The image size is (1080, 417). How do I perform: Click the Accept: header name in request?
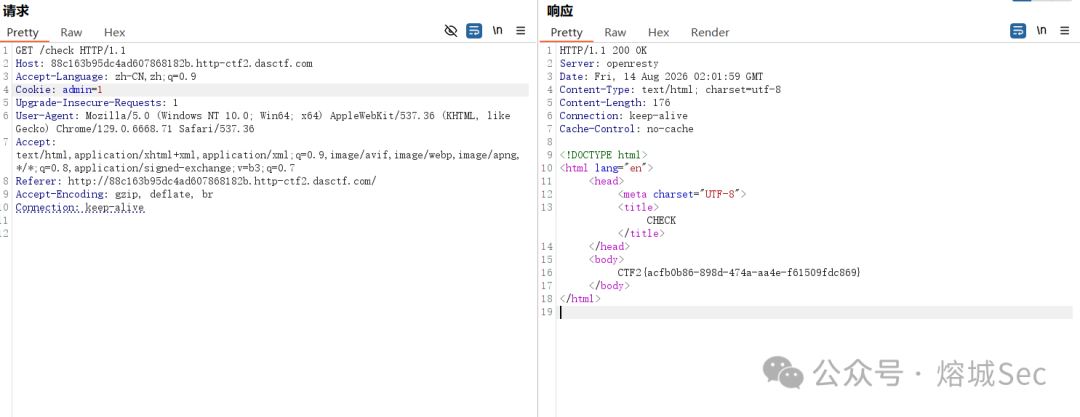coord(34,142)
